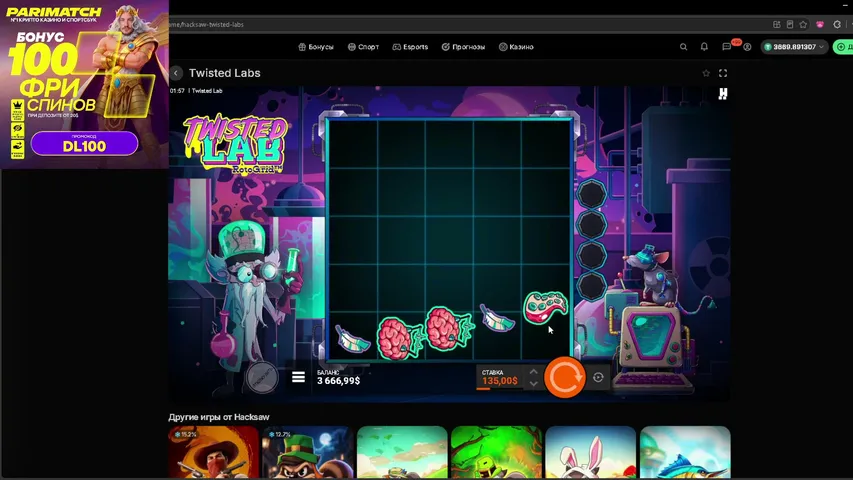Decrease the bet with the down arrow
This screenshot has width=853, height=480.
click(x=534, y=383)
